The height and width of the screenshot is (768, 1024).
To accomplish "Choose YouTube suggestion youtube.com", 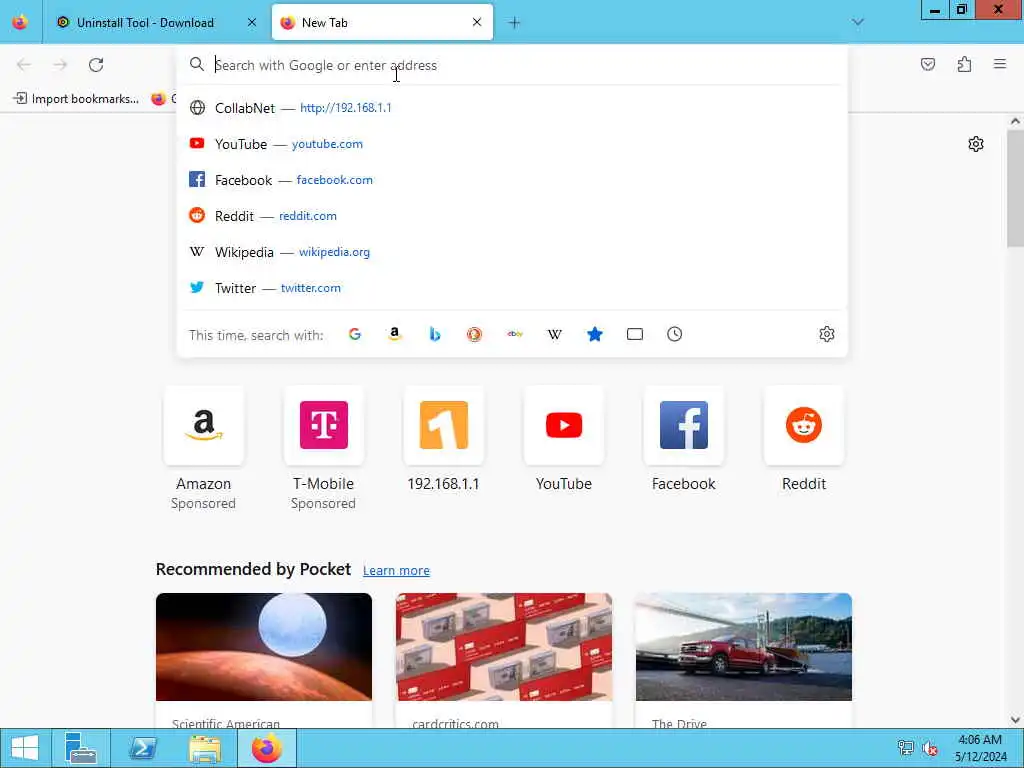I will 512,144.
